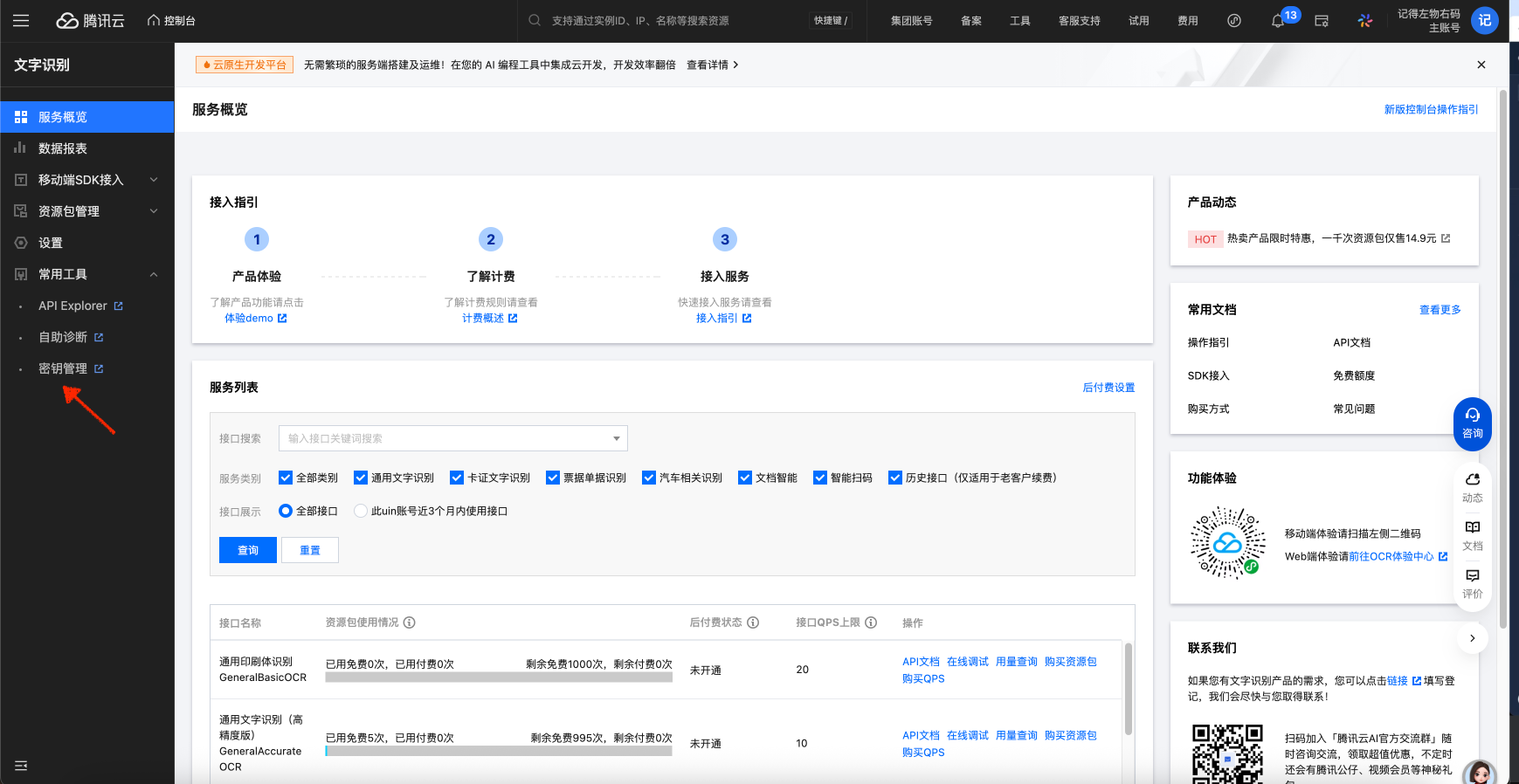Open the blue 记 account avatar

coord(1485,21)
